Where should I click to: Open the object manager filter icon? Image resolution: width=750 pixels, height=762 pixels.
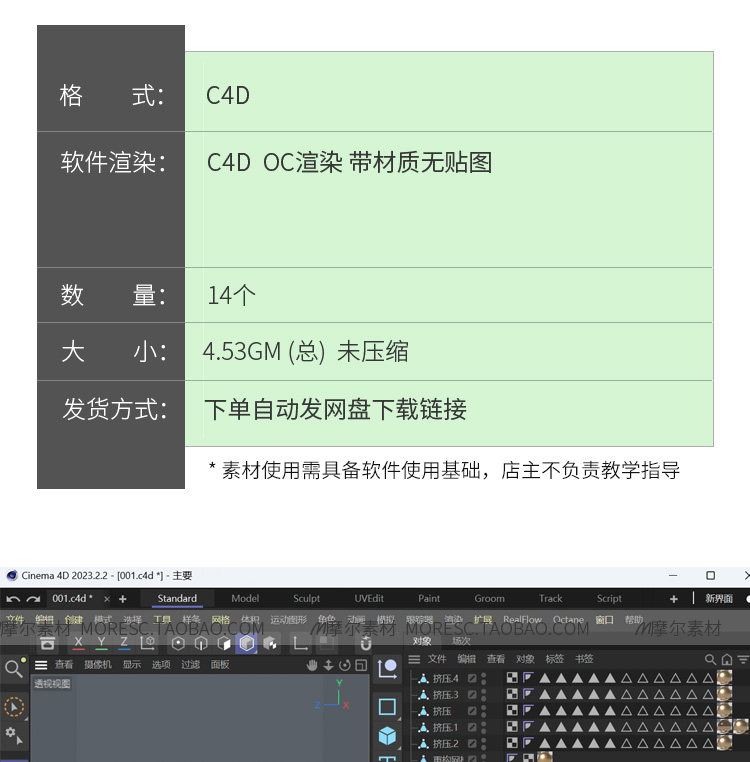tap(743, 659)
